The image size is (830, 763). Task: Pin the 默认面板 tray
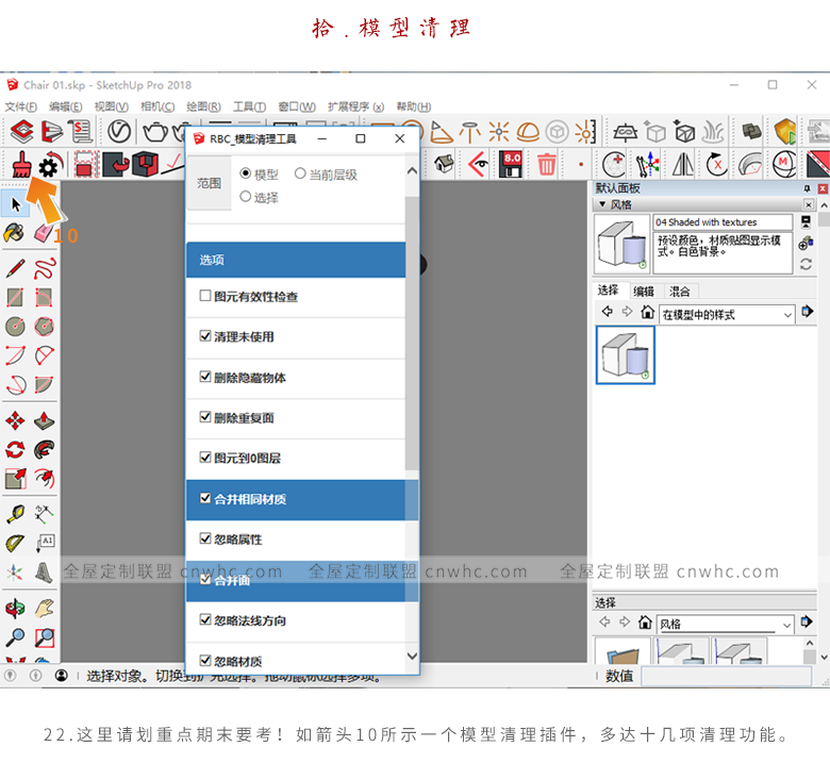[x=807, y=188]
